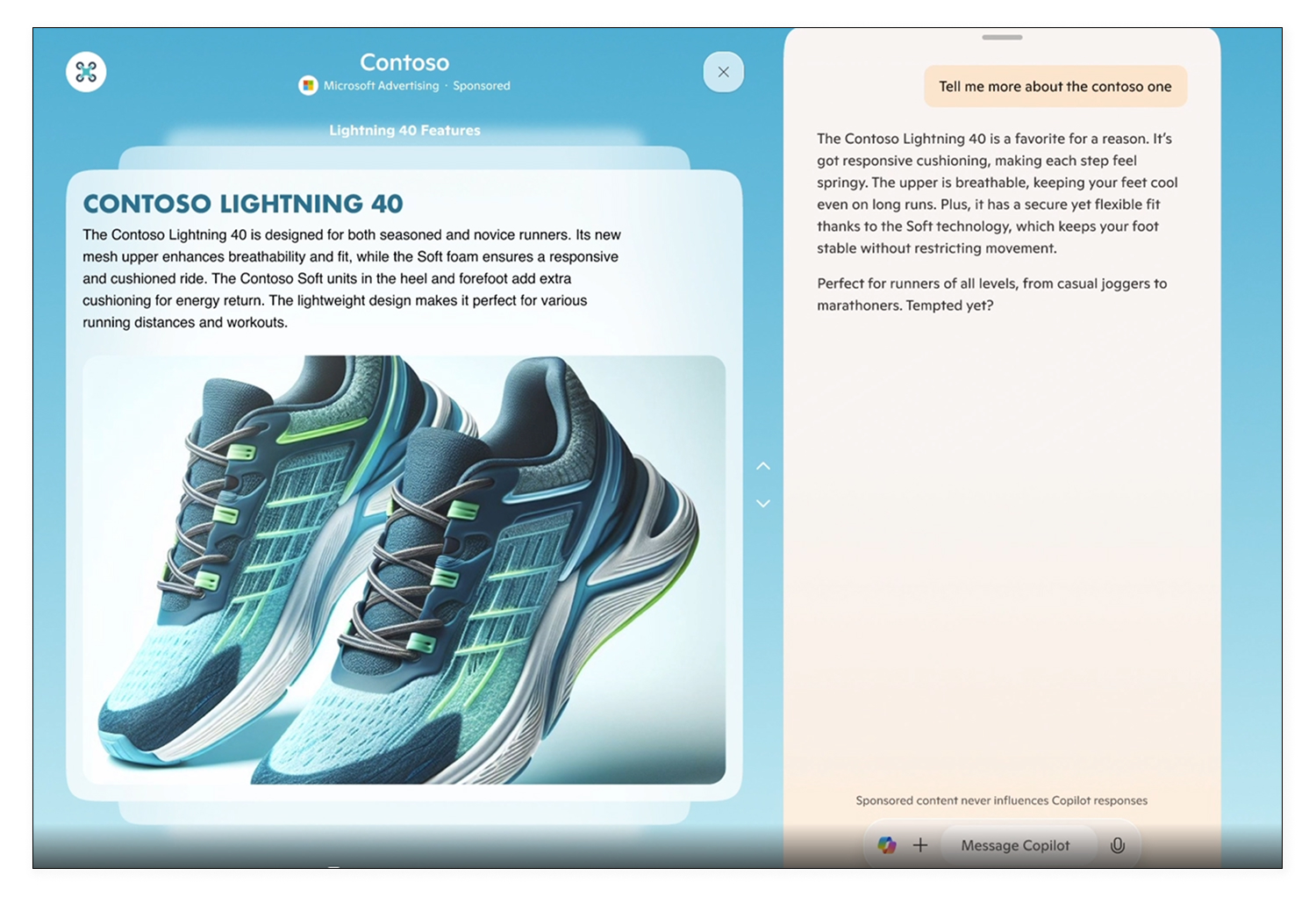Click the 'Tell me more about the contoso one' message
The image size is (1316, 911).
1055,86
